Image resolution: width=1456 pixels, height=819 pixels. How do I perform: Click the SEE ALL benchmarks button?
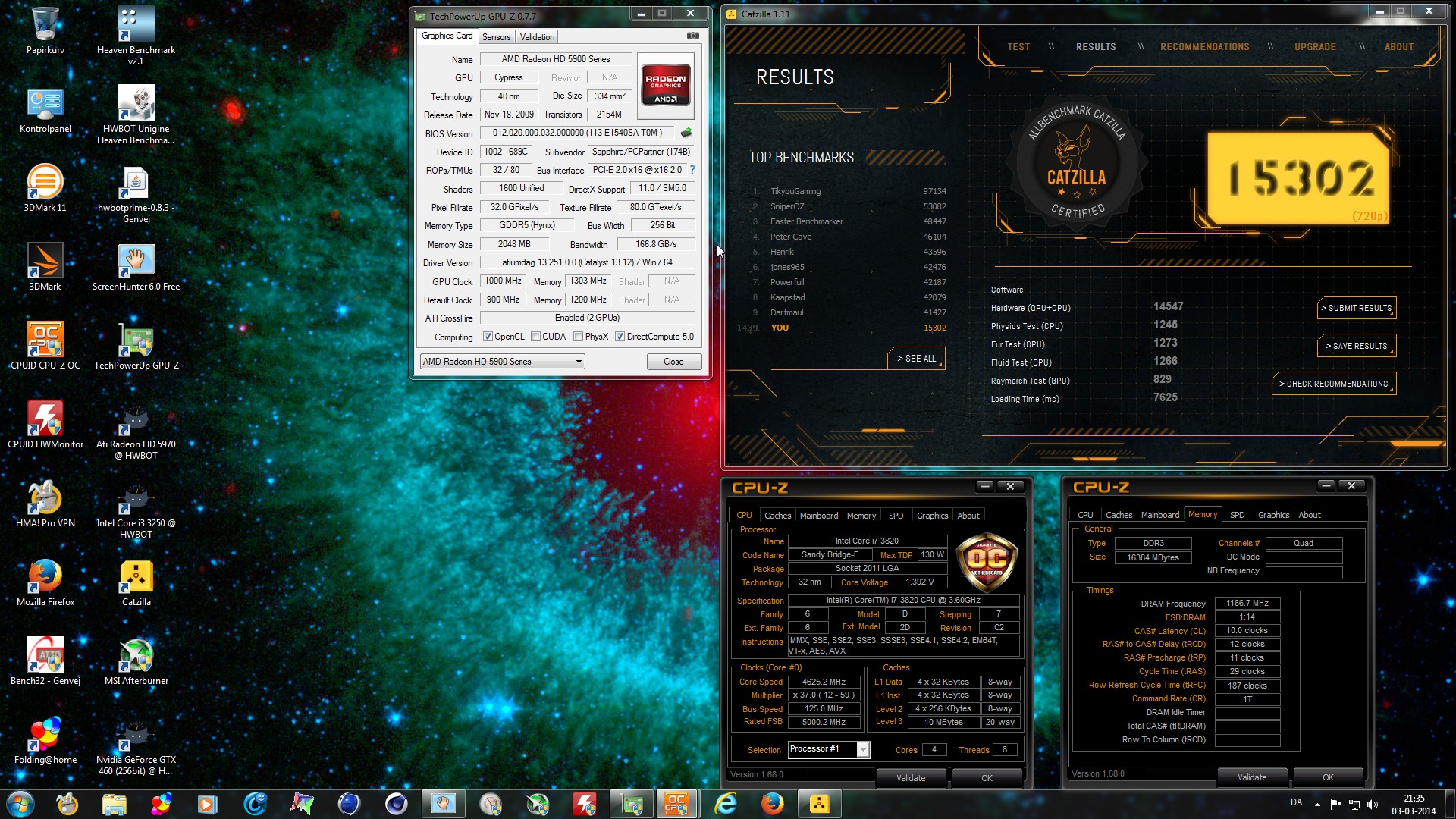(x=916, y=359)
